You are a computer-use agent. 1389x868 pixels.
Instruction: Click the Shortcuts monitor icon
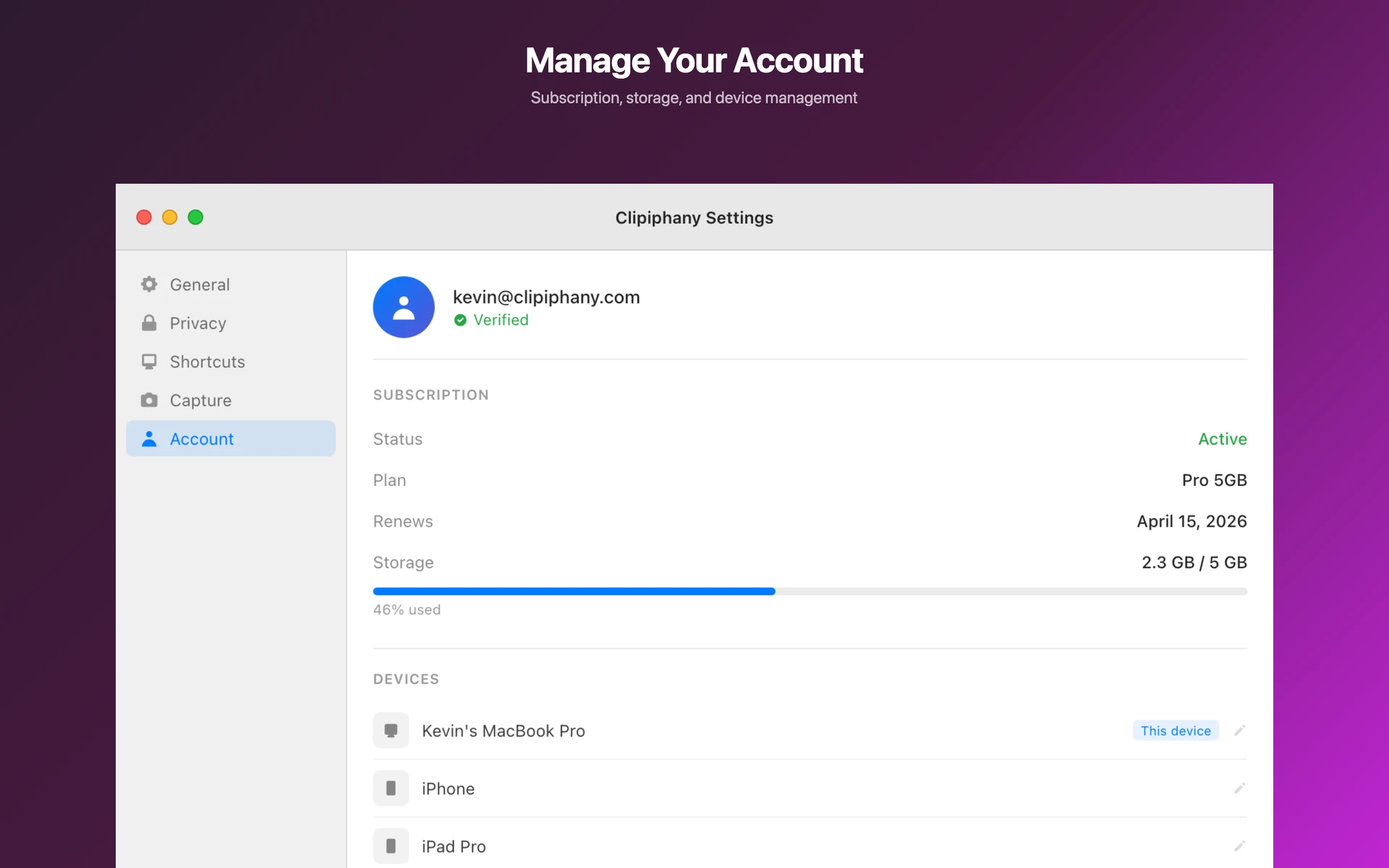tap(149, 362)
